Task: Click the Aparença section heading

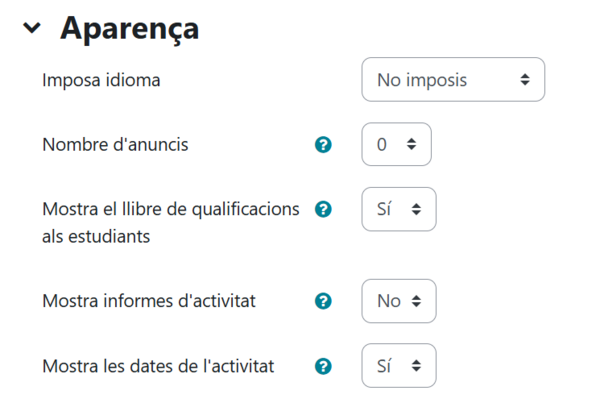Action: (x=129, y=29)
